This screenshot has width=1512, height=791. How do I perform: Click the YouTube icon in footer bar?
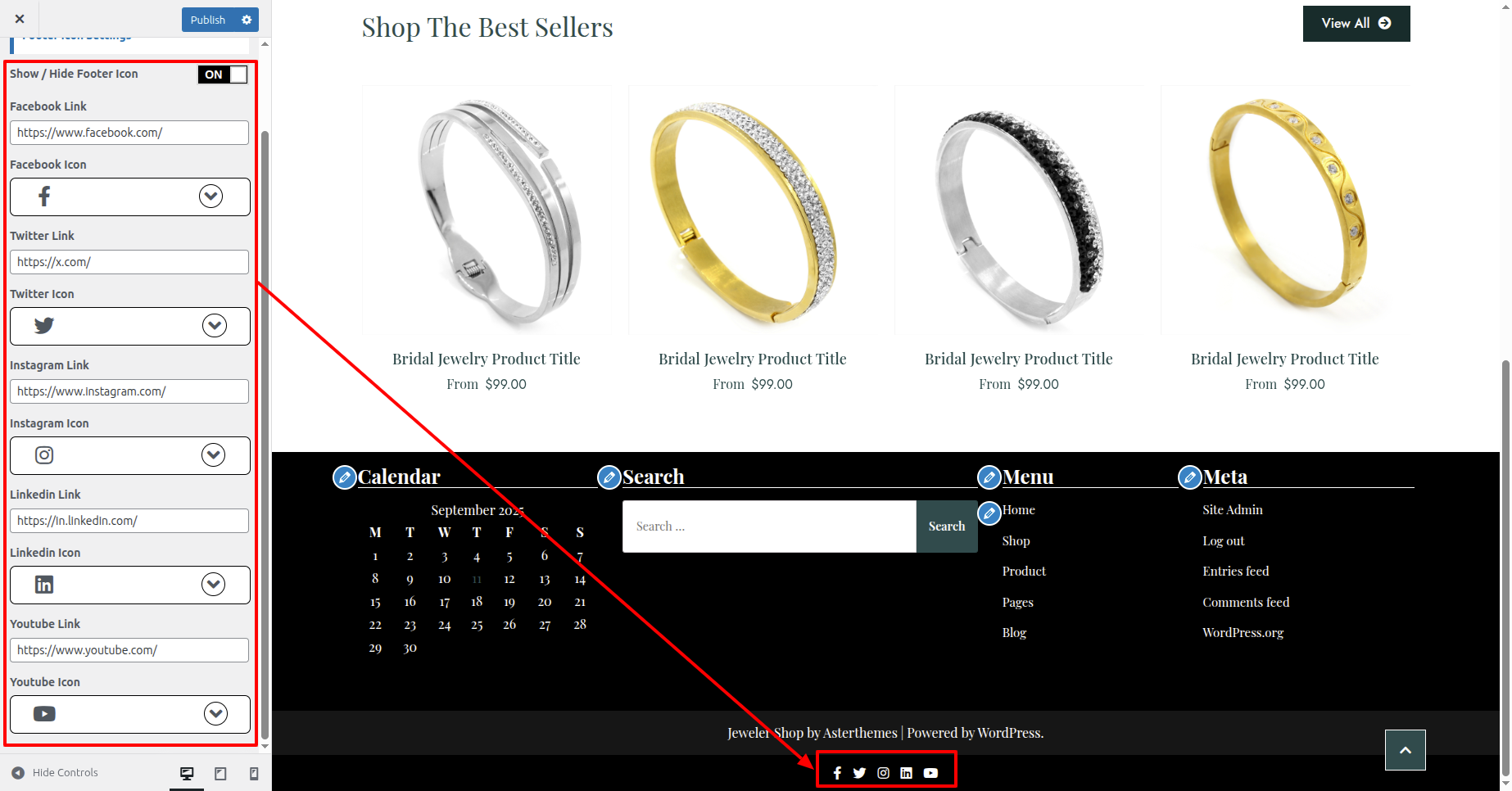(x=930, y=773)
